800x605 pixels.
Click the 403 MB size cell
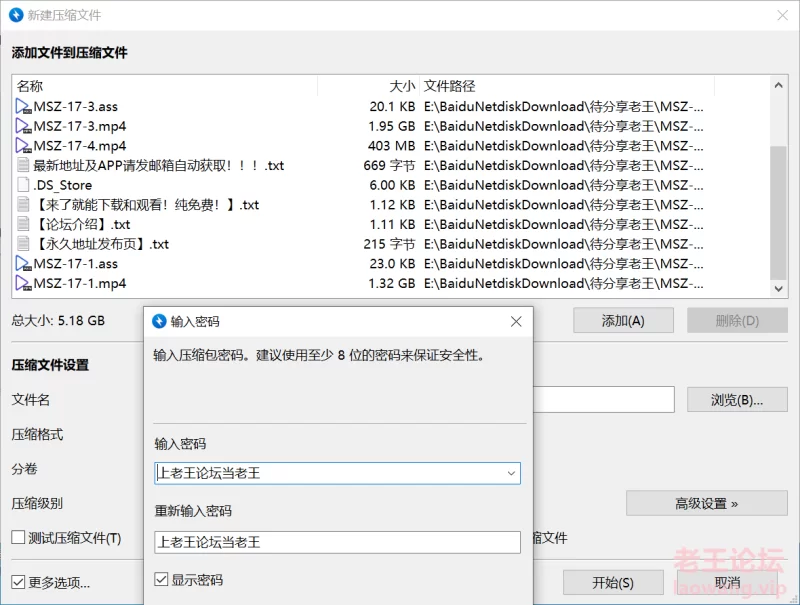click(x=391, y=146)
